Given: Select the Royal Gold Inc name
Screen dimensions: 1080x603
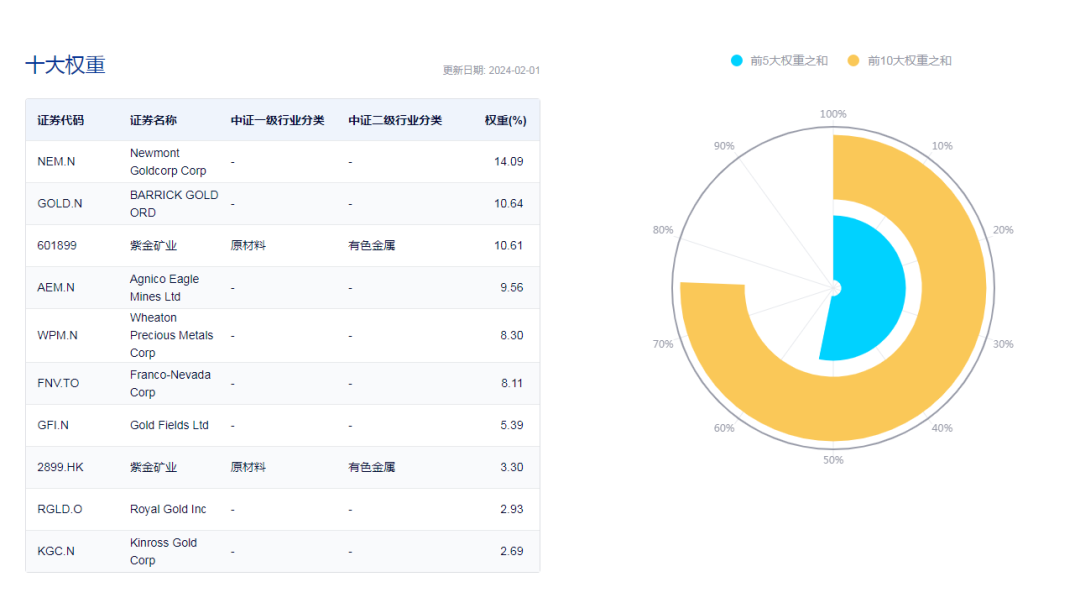Looking at the screenshot, I should tap(168, 509).
